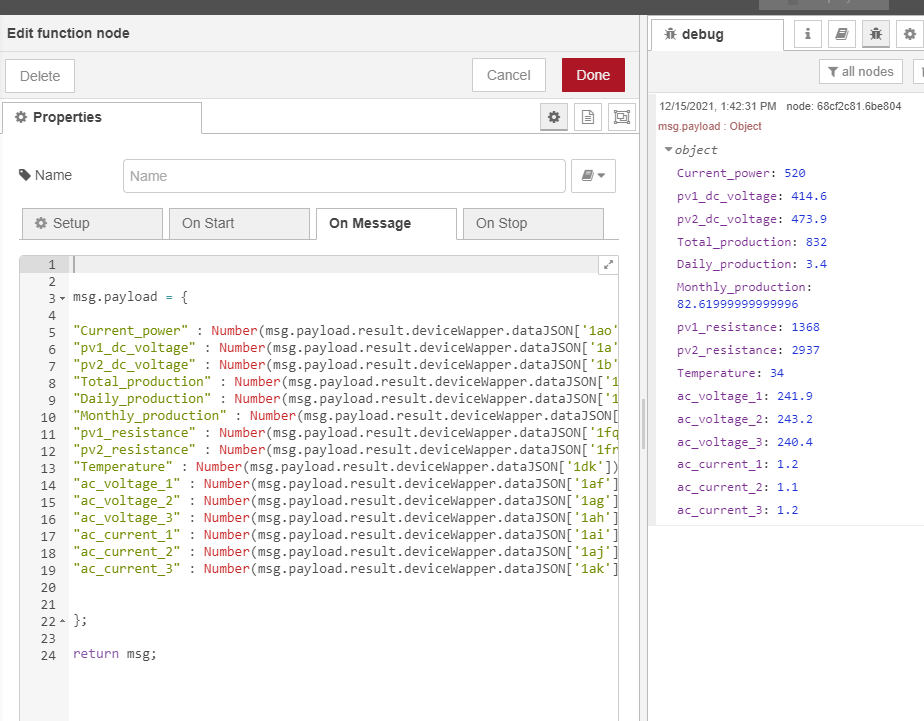Click ac_current_3 debug entry
The height and width of the screenshot is (721, 924).
pyautogui.click(x=737, y=510)
